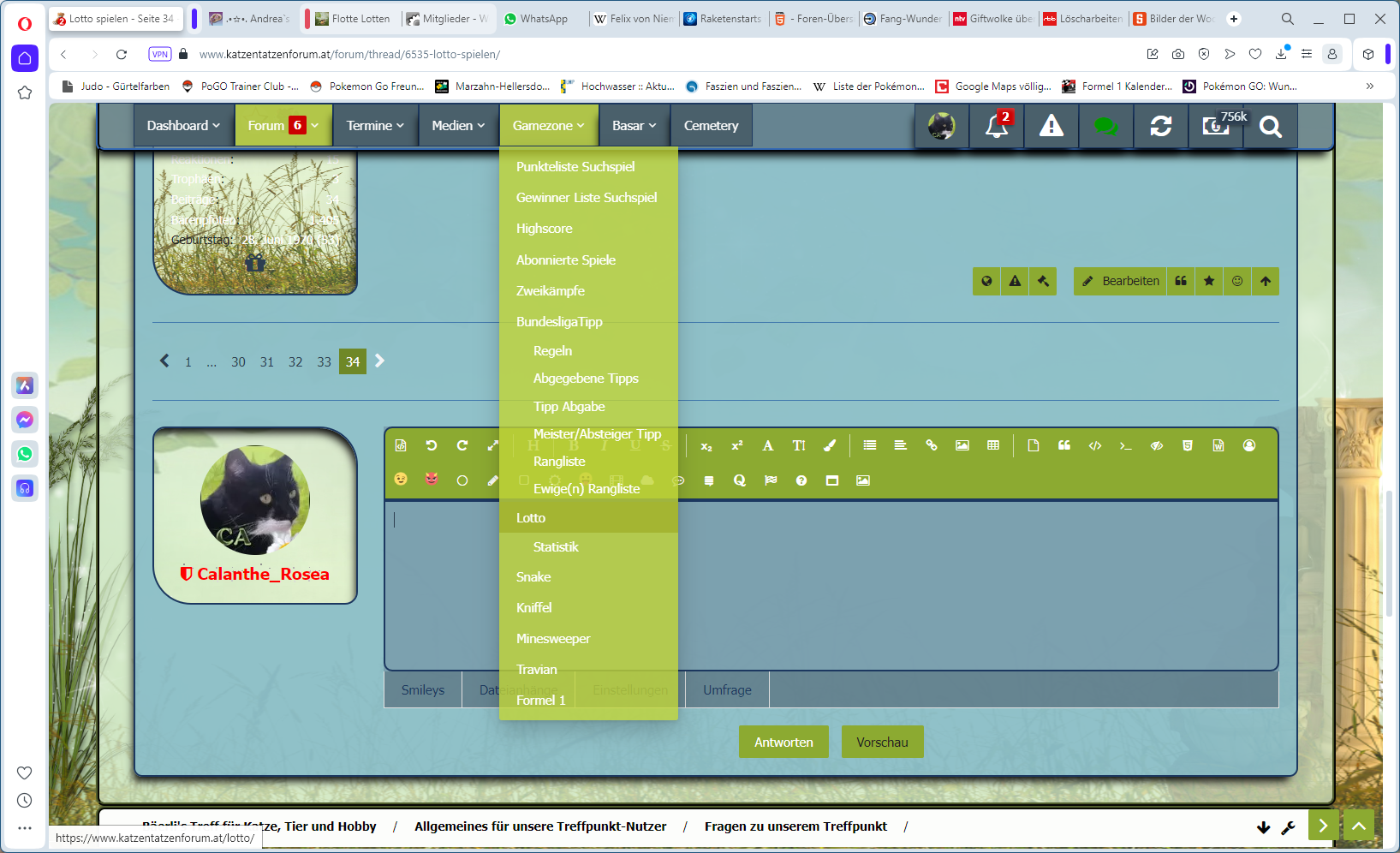Image resolution: width=1400 pixels, height=853 pixels.
Task: Open the forum search magnifier
Action: [1271, 126]
